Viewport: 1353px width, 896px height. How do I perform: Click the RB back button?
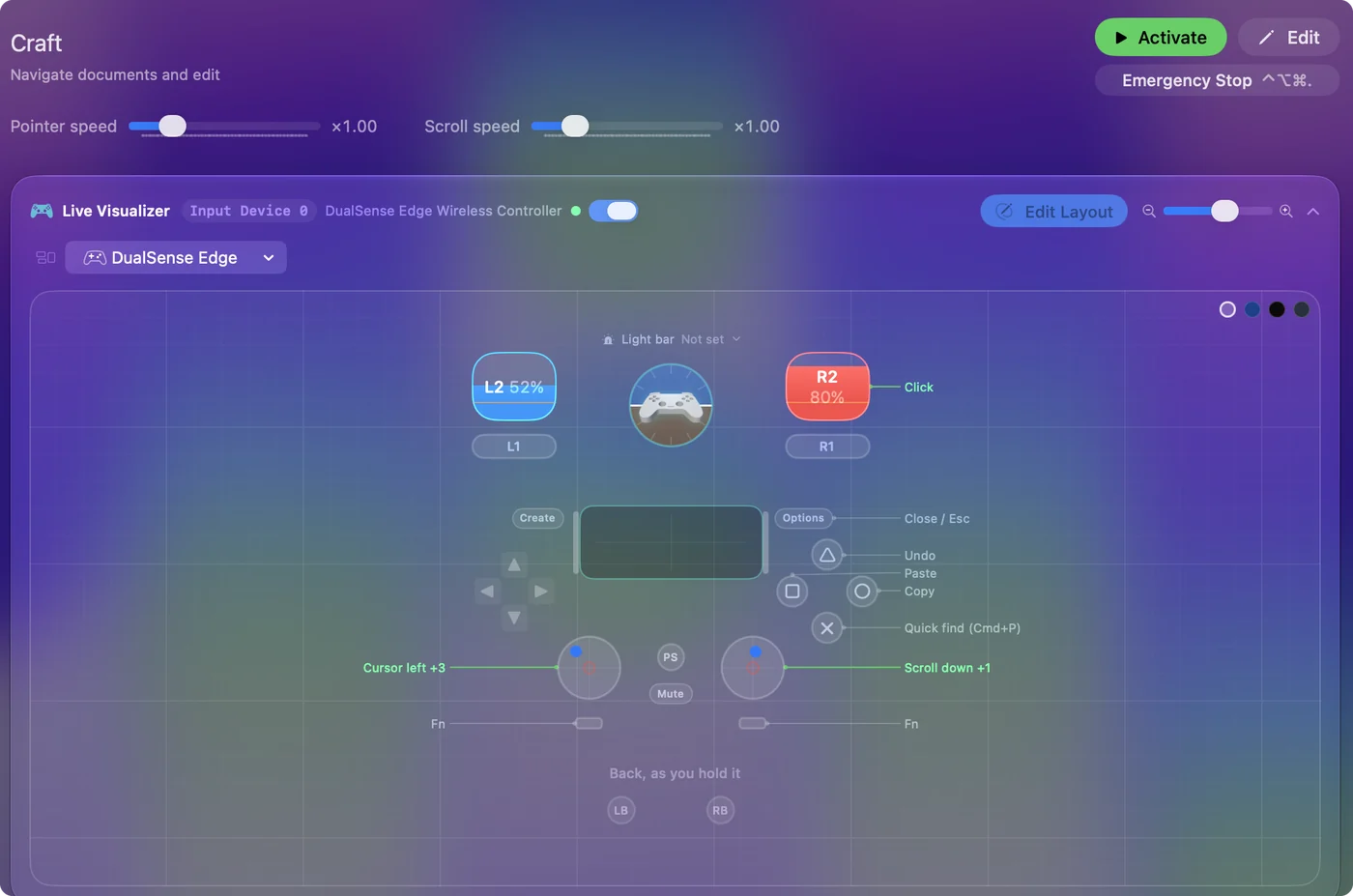click(720, 810)
